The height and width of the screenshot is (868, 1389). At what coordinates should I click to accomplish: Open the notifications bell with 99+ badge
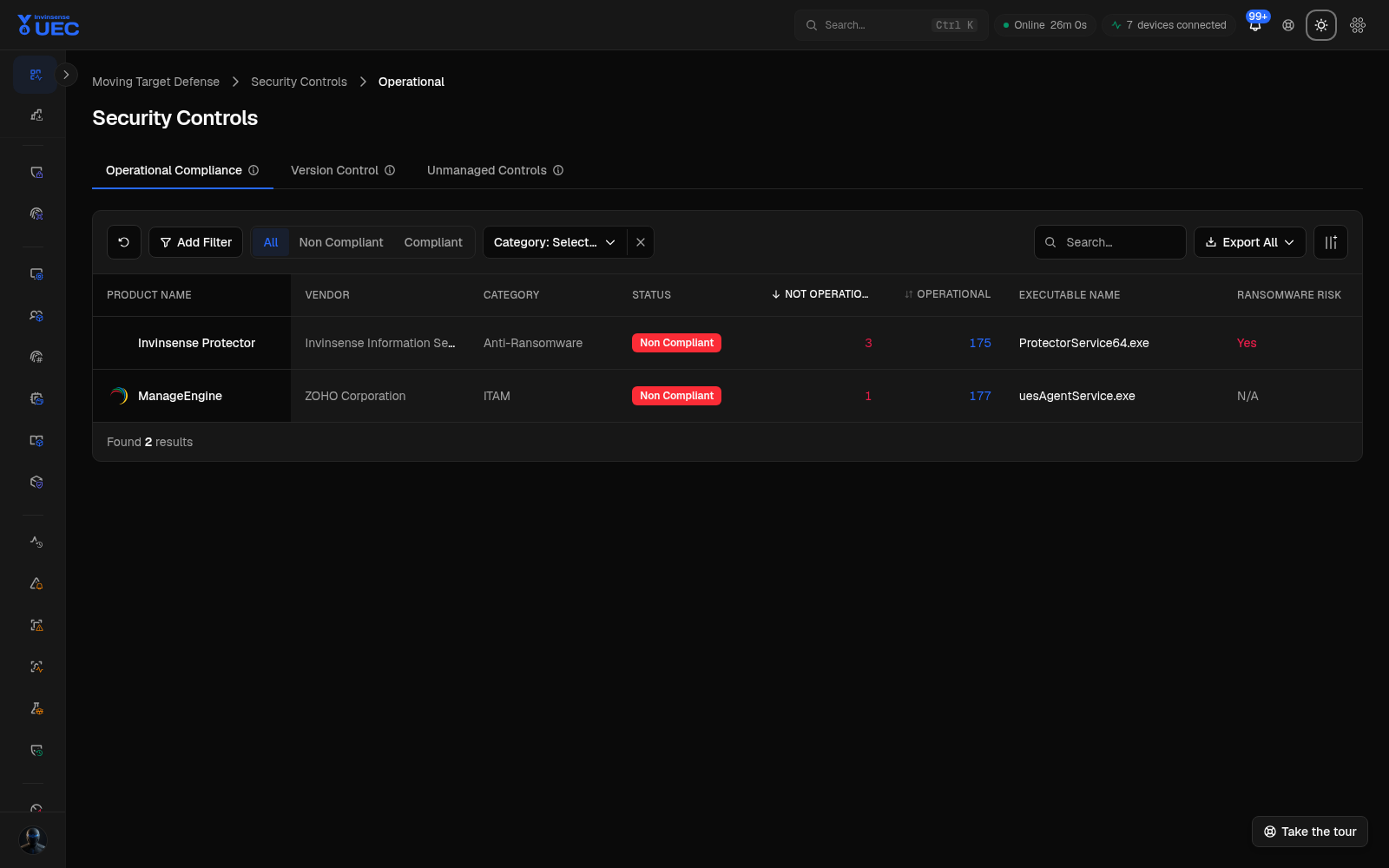[1255, 25]
